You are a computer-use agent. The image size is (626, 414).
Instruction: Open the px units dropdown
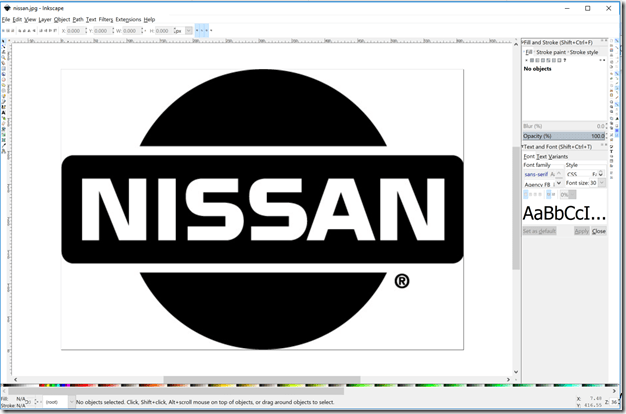pyautogui.click(x=182, y=31)
